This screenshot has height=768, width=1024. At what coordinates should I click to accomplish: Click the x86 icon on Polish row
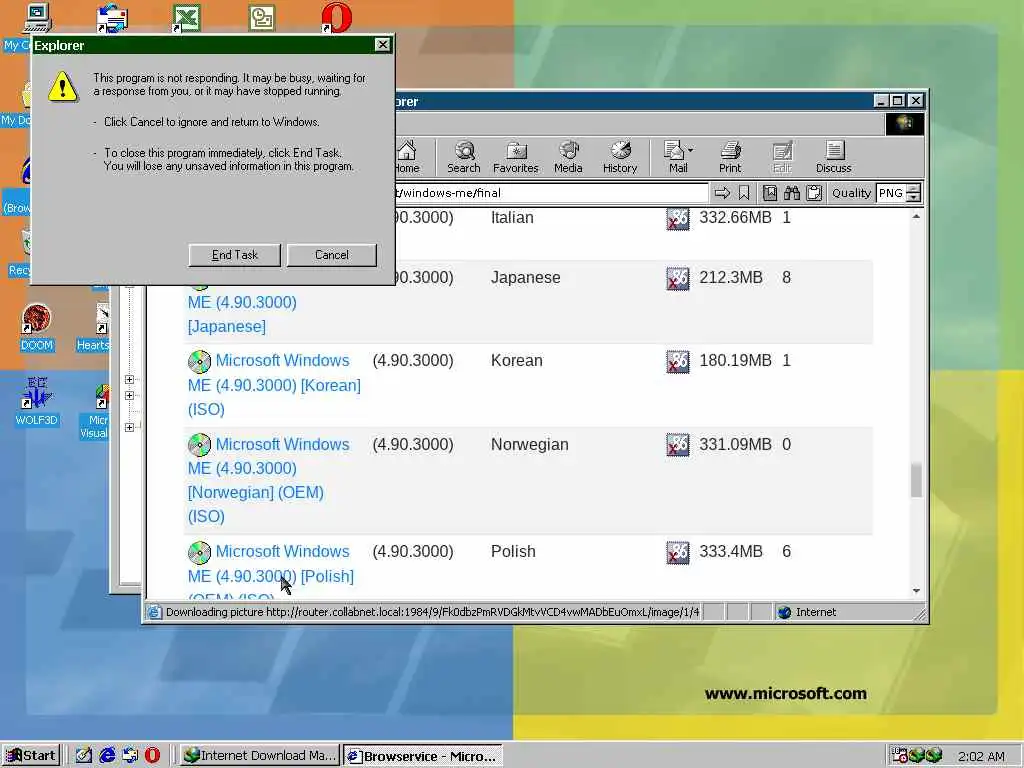pos(678,552)
